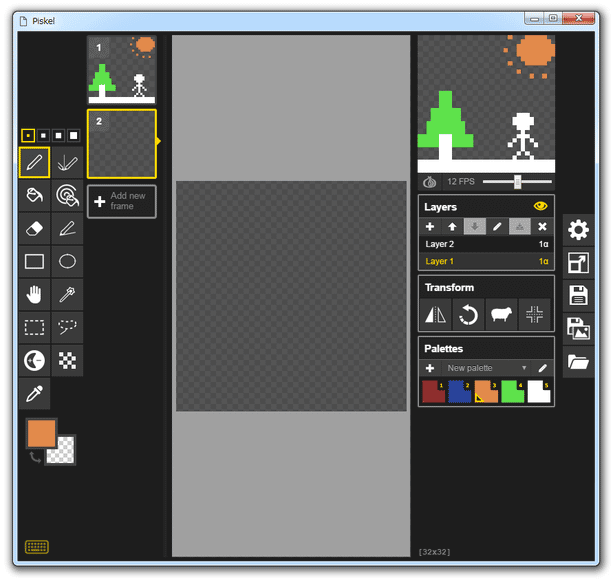The image size is (613, 580).
Task: Flip the drawing with the mirror transform
Action: (436, 314)
